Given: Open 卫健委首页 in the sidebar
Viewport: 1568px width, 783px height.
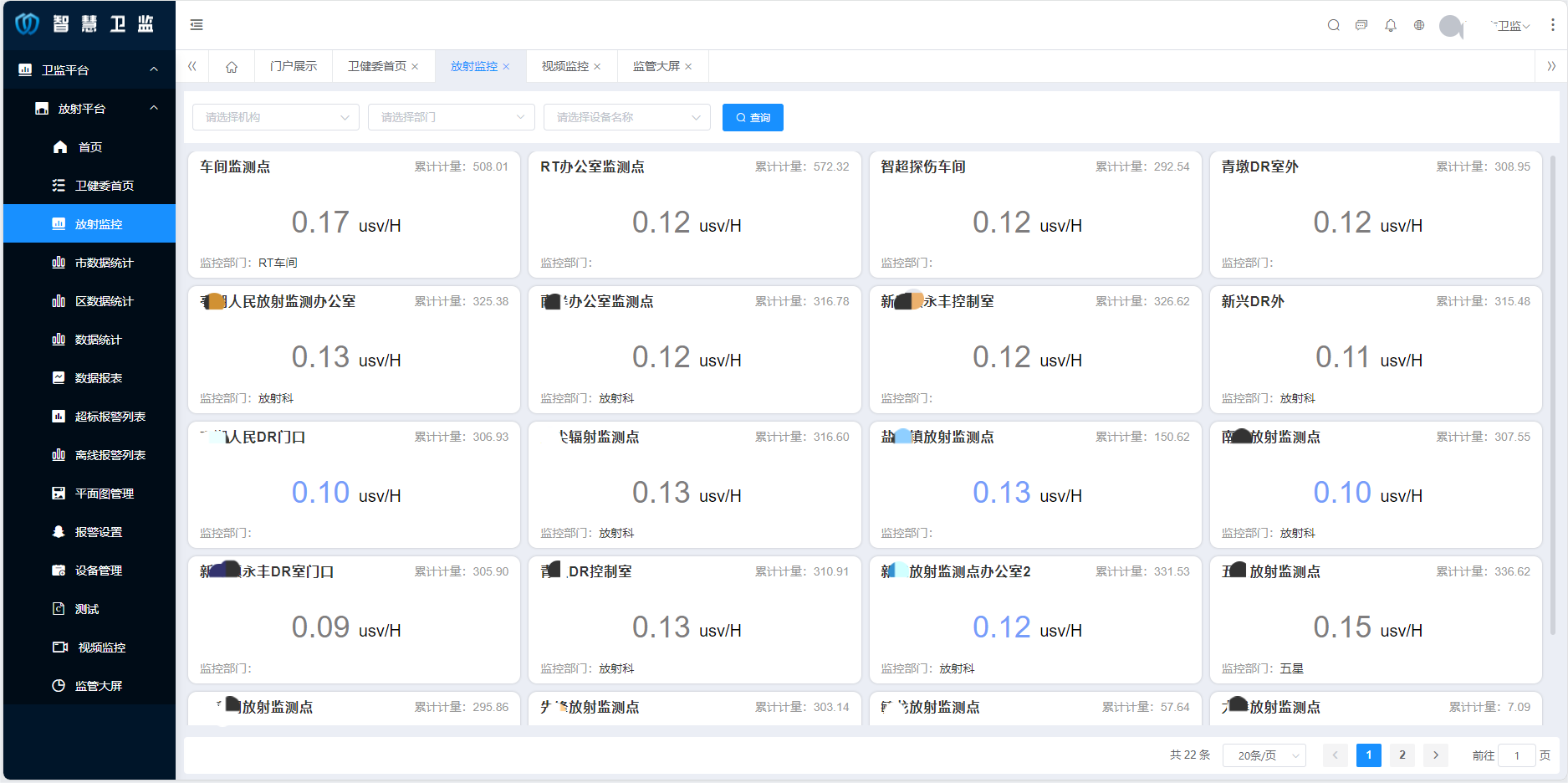Looking at the screenshot, I should tap(89, 186).
